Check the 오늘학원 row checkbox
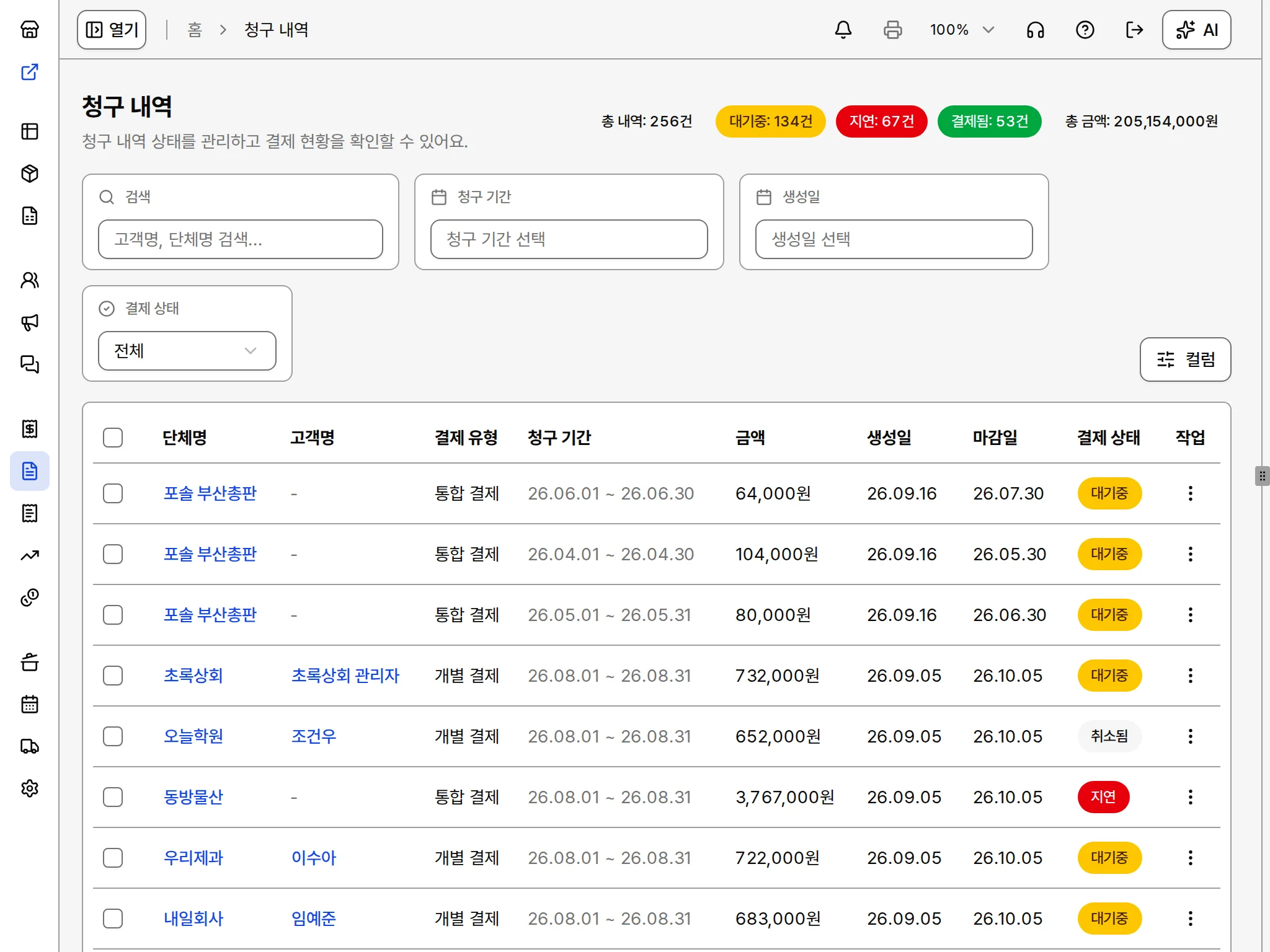This screenshot has height=952, width=1270. tap(113, 736)
